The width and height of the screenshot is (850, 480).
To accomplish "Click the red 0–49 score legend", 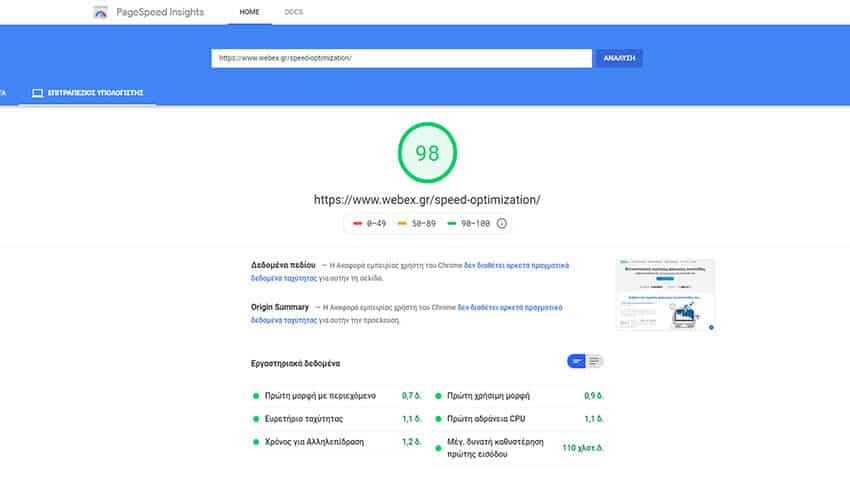I will [x=369, y=223].
